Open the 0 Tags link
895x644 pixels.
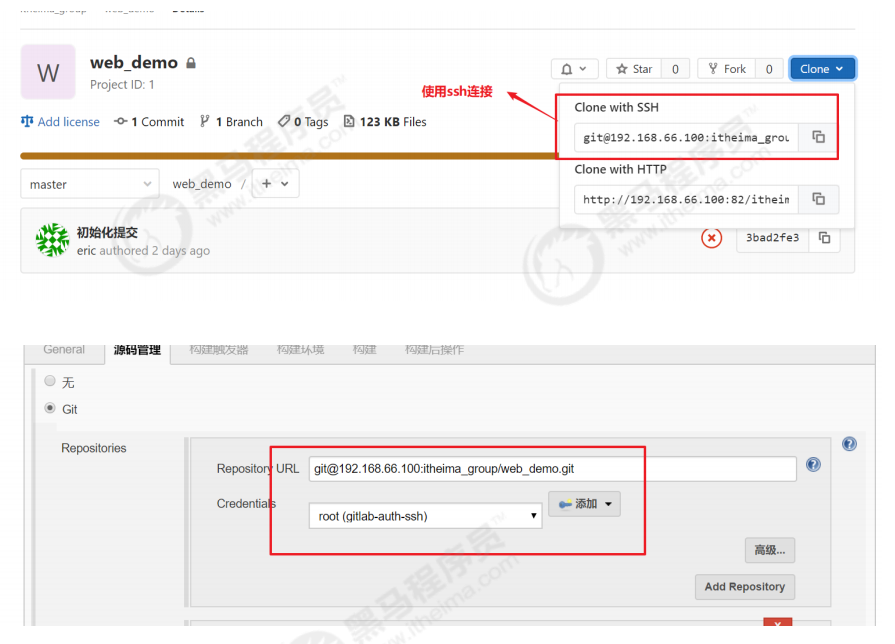[303, 122]
